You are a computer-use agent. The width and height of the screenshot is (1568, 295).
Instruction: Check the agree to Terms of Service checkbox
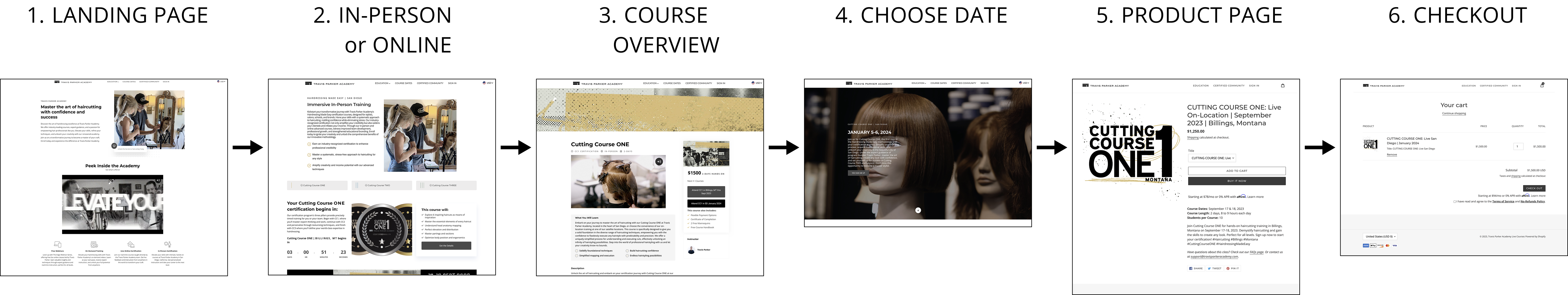click(1455, 201)
